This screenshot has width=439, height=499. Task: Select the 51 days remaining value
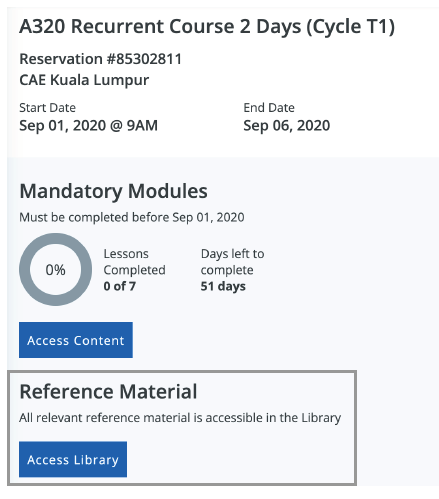tap(223, 286)
